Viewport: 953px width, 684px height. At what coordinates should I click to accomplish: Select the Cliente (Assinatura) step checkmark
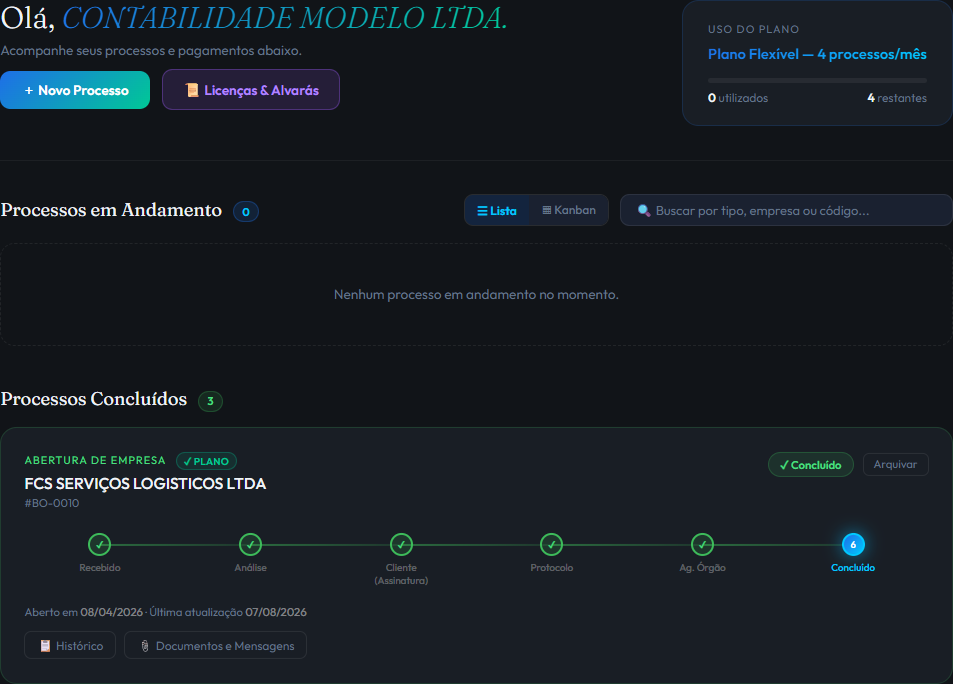(x=401, y=545)
